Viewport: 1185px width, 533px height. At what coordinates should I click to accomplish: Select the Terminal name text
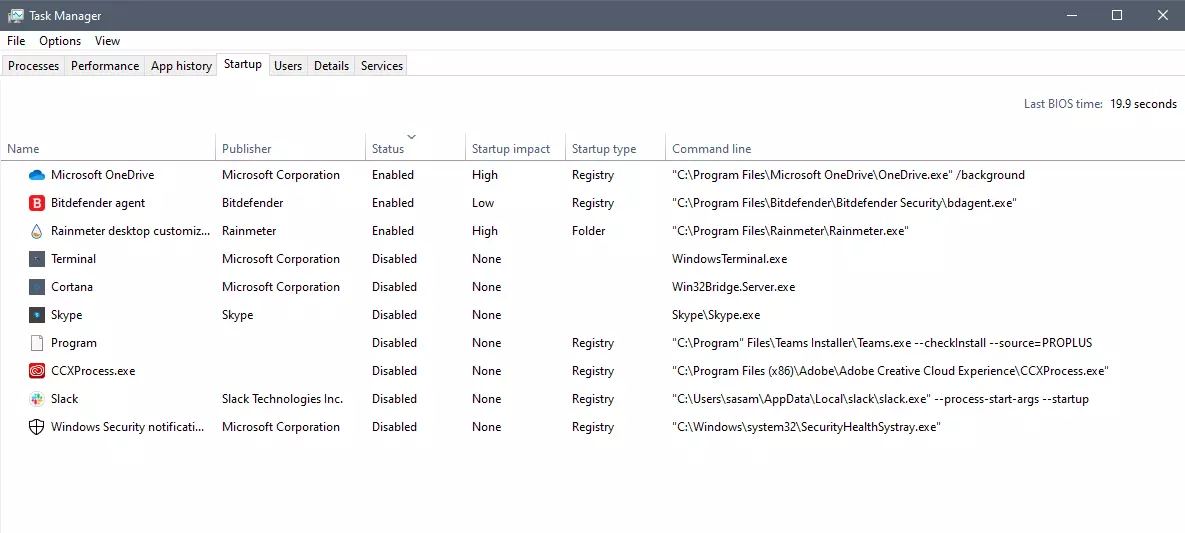[x=73, y=259]
